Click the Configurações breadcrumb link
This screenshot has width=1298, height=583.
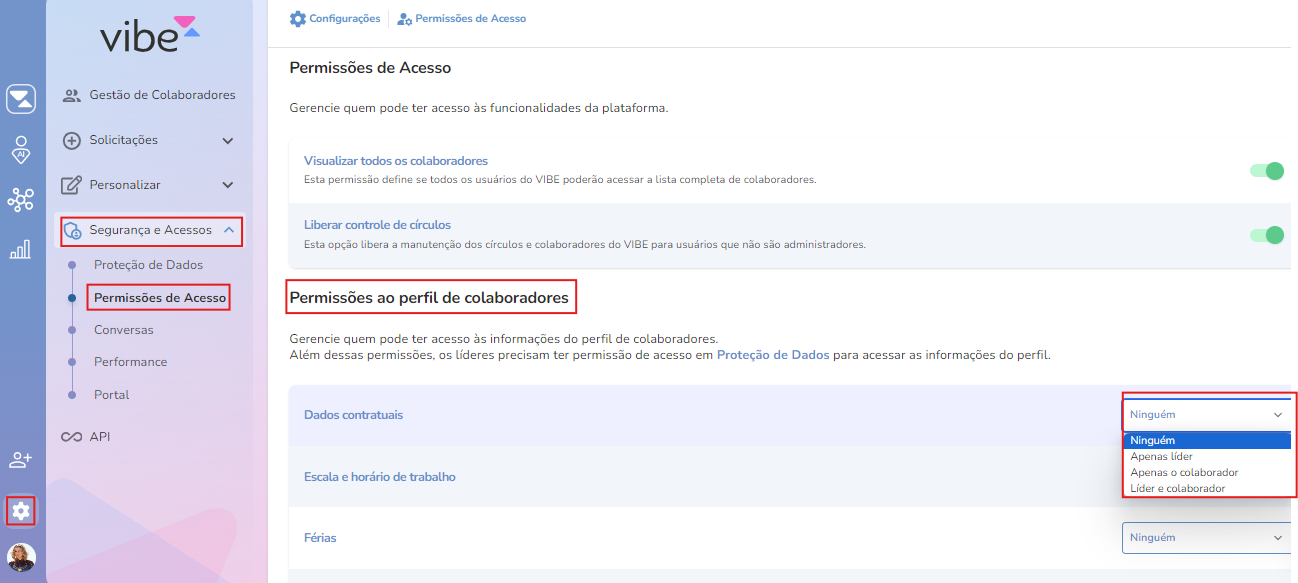[345, 18]
